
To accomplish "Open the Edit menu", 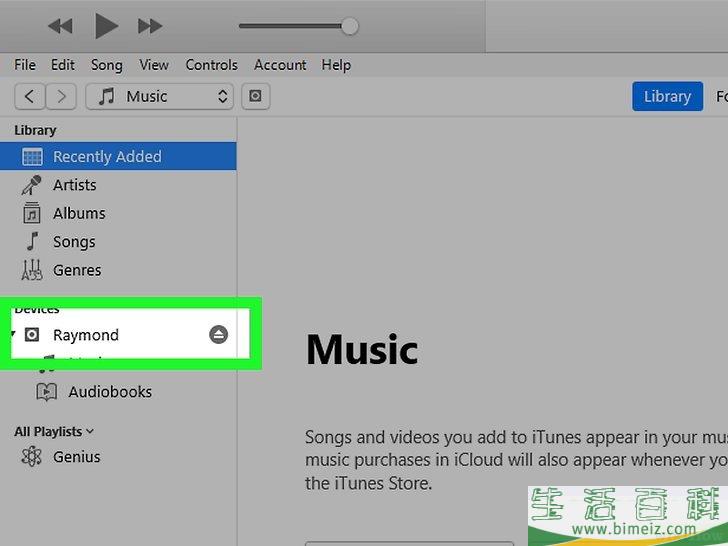I will (63, 65).
